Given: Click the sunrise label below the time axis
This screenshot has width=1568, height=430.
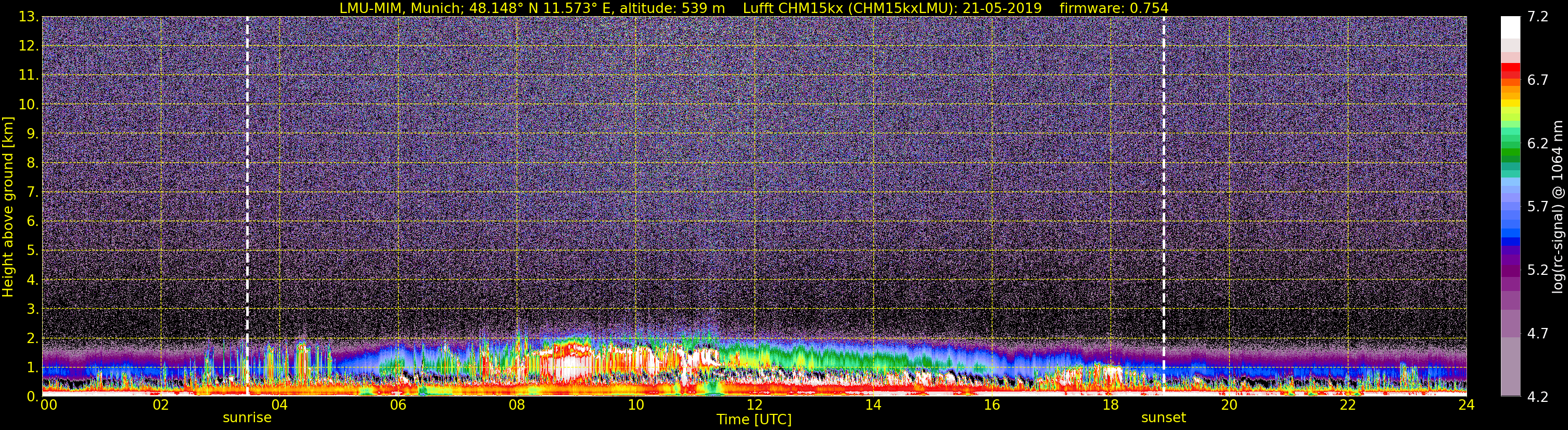Looking at the screenshot, I should tap(247, 418).
